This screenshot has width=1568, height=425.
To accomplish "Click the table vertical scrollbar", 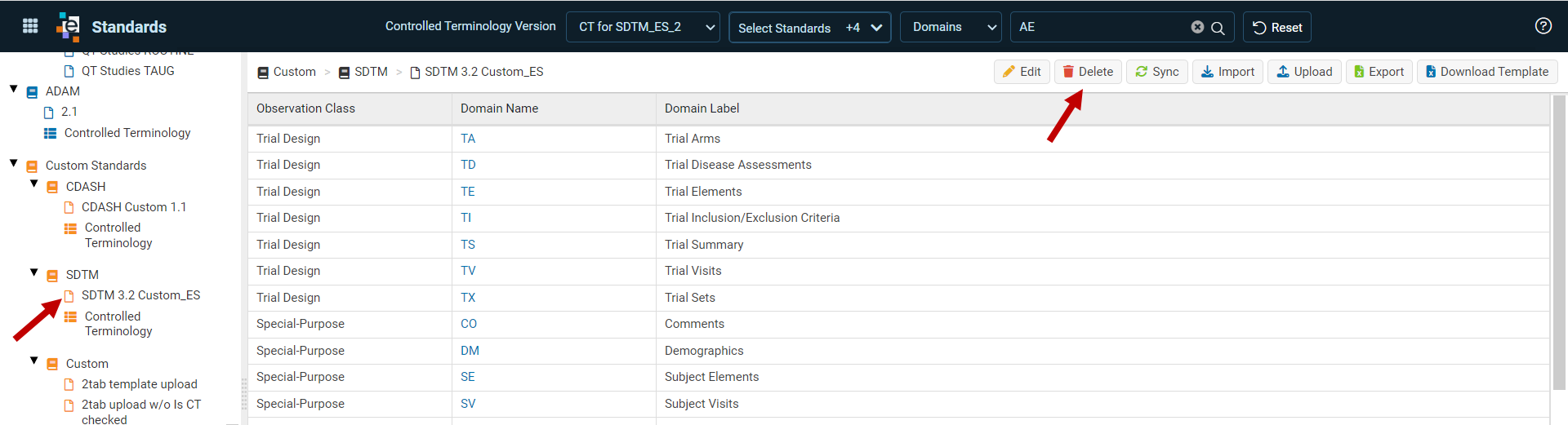I will 1559,242.
